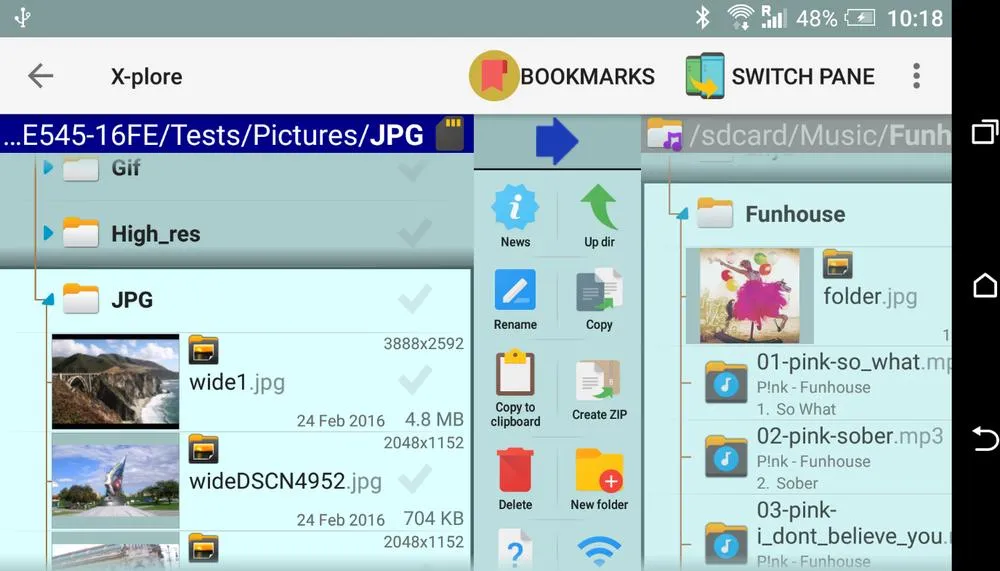Screen dimensions: 1000x571
Task: Tap the Copy files icon
Action: 599,290
